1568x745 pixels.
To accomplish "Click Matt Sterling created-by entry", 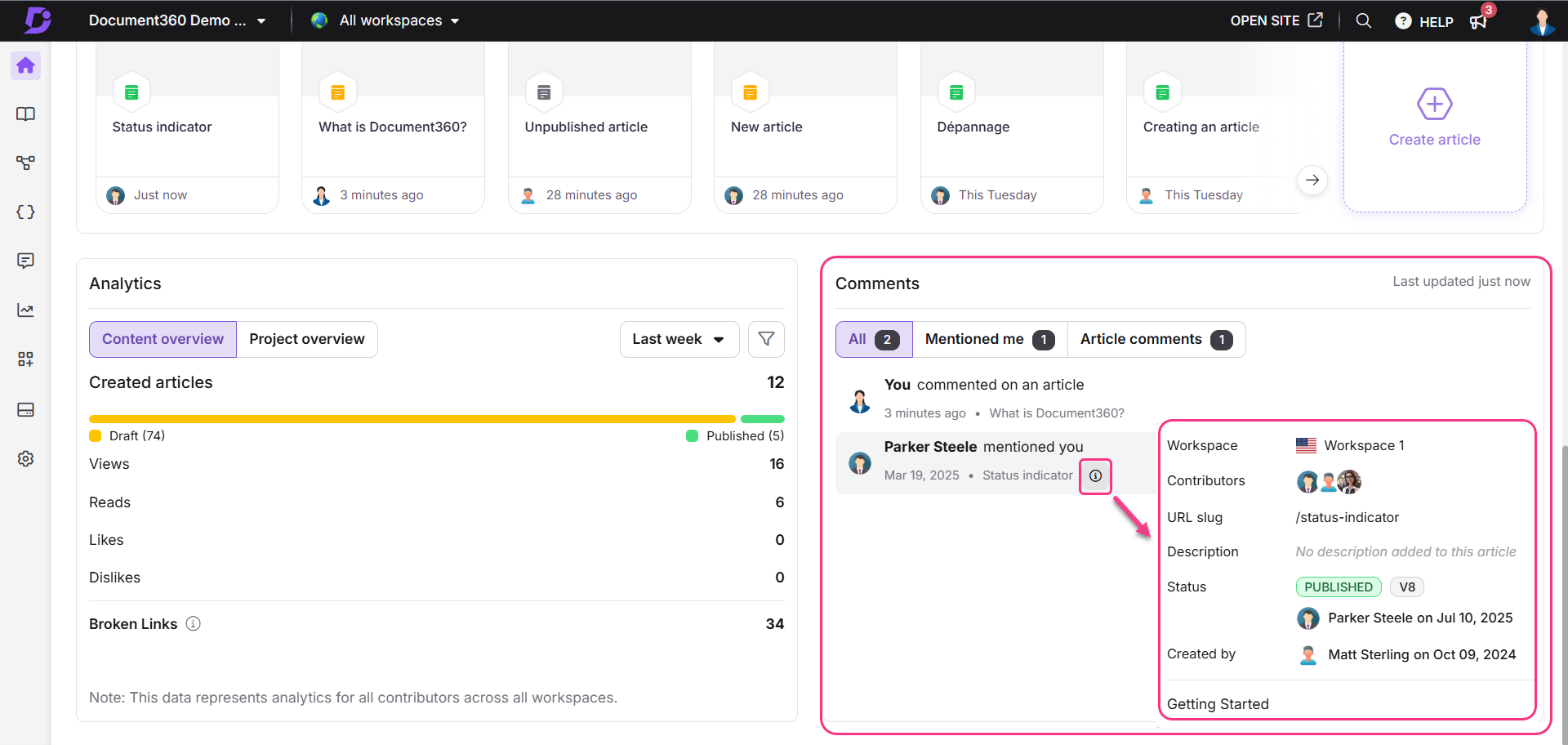I will [x=1406, y=655].
